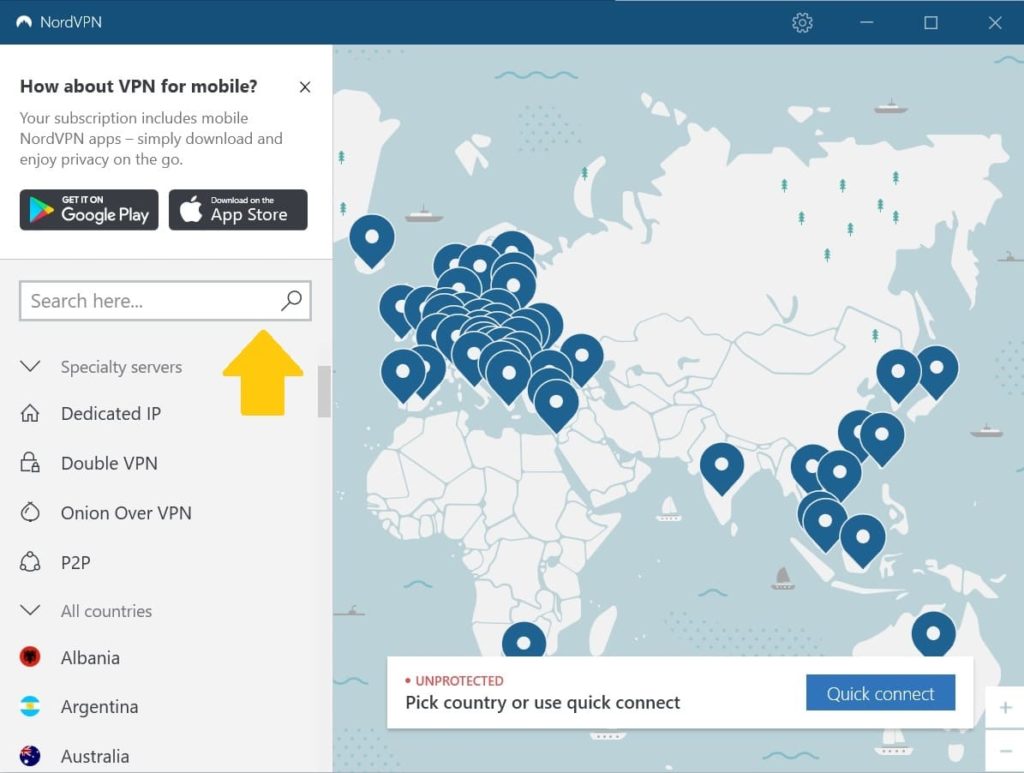Image resolution: width=1024 pixels, height=773 pixels.
Task: Close the NordVPN window
Action: (x=995, y=23)
